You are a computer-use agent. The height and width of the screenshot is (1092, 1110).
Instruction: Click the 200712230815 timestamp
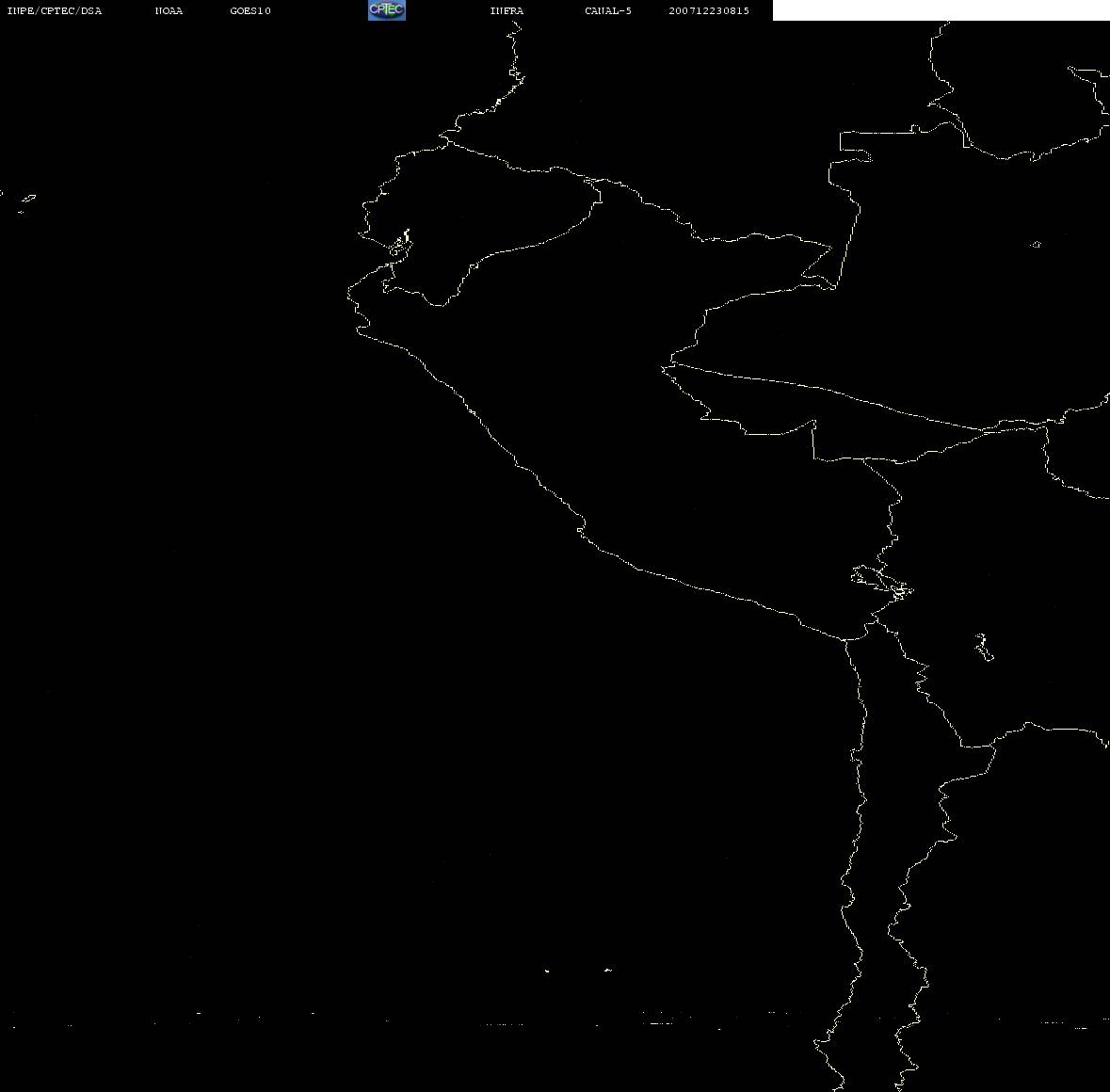coord(709,11)
